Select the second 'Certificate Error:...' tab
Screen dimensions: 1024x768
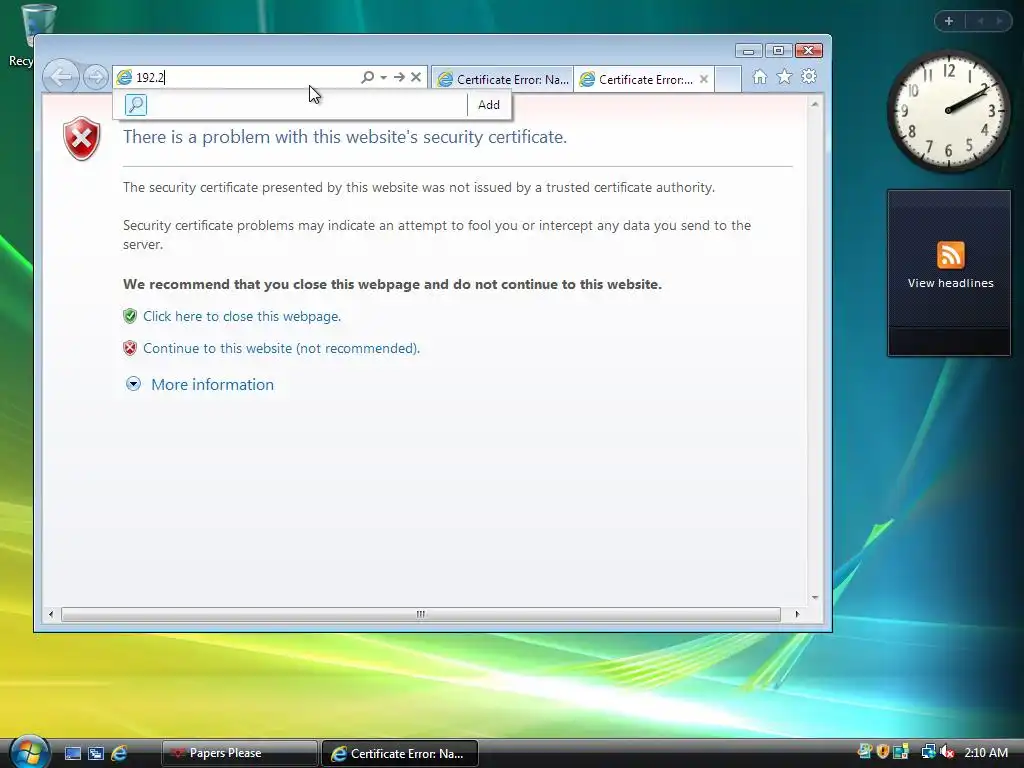tap(637, 80)
